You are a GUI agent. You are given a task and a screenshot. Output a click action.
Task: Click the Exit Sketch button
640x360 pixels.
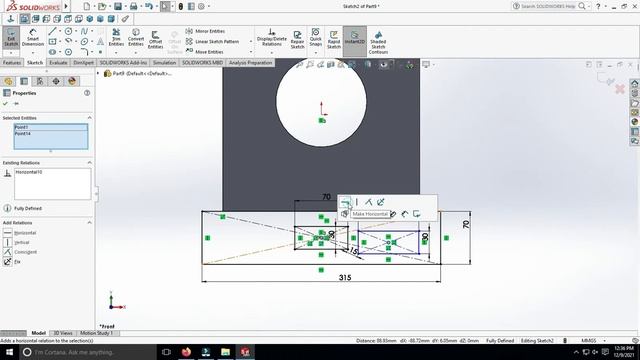click(11, 38)
